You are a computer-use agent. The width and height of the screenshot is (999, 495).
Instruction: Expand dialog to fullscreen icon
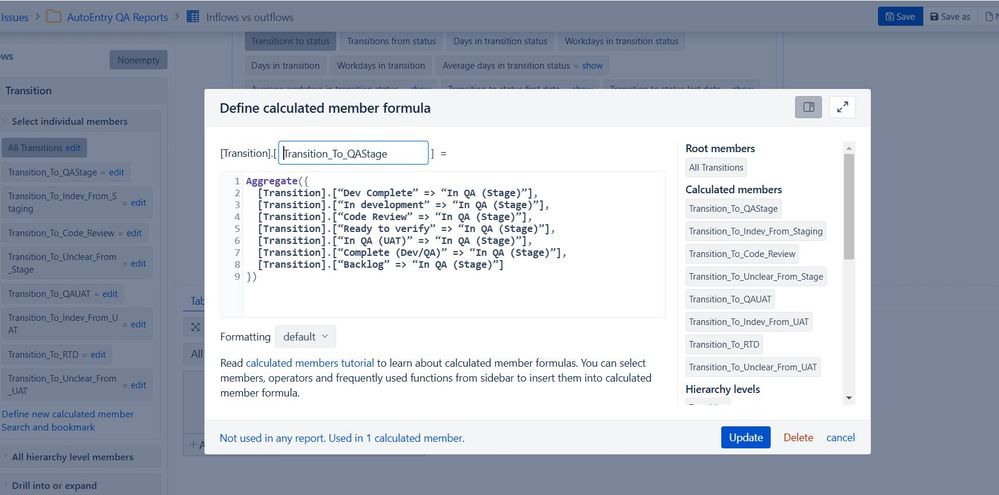(842, 107)
